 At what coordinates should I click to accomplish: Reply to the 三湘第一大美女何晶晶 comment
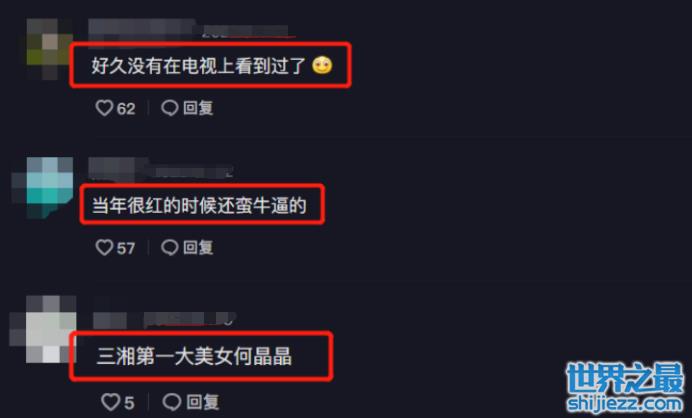(191, 402)
